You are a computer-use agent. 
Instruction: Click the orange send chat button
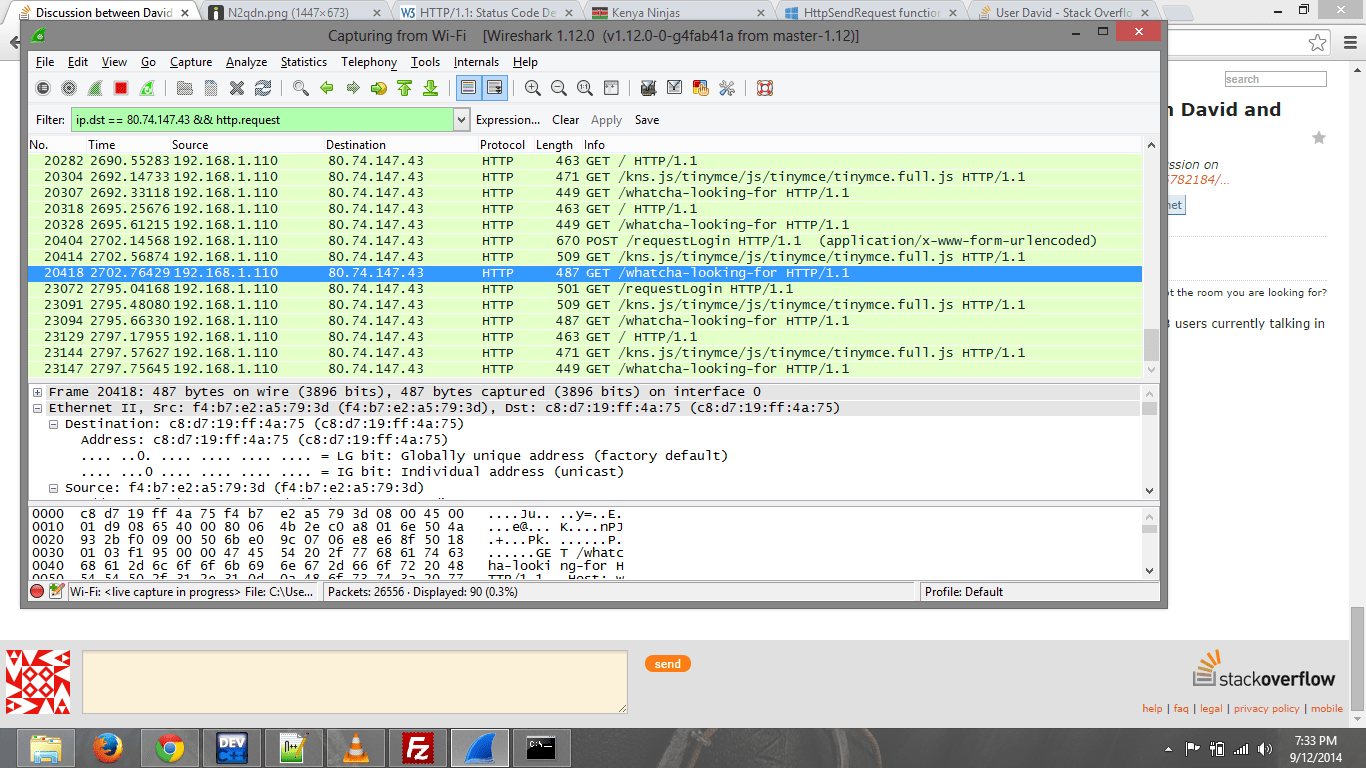(x=668, y=664)
